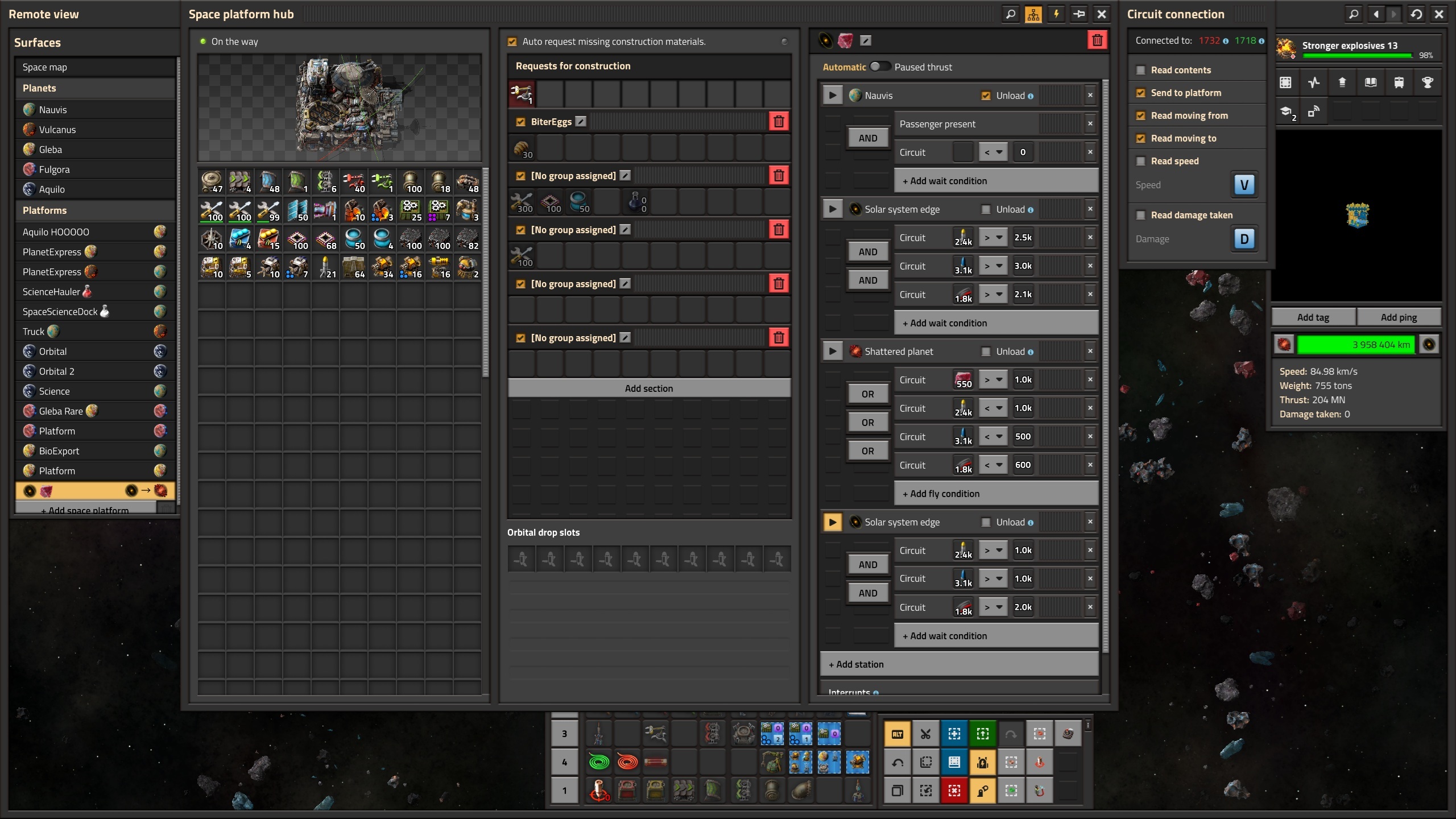1456x819 pixels.
Task: Select the red wire in quickbar
Action: click(x=627, y=762)
